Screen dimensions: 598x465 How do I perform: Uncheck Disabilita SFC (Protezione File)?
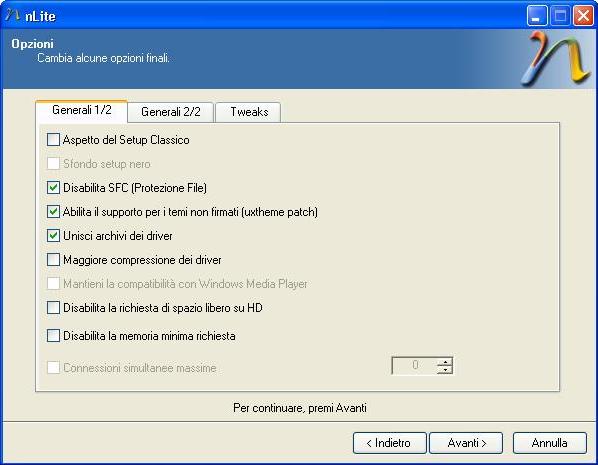[x=53, y=188]
